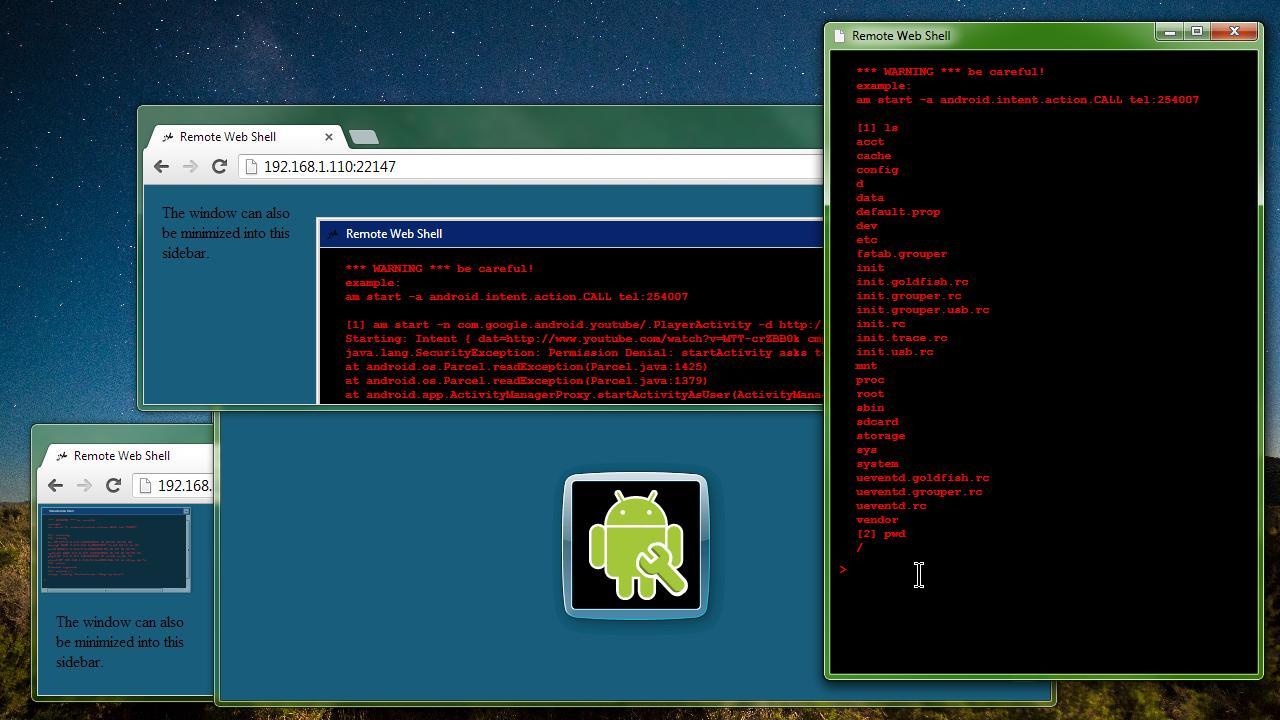Click the sidebar note text in upper browser page

pyautogui.click(x=226, y=233)
